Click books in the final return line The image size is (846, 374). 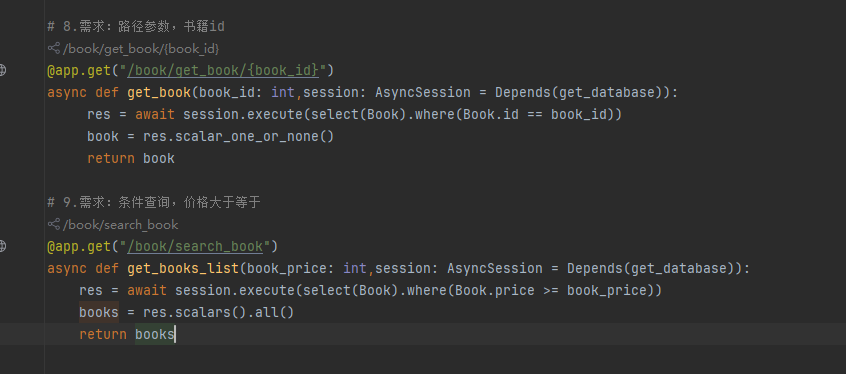155,335
